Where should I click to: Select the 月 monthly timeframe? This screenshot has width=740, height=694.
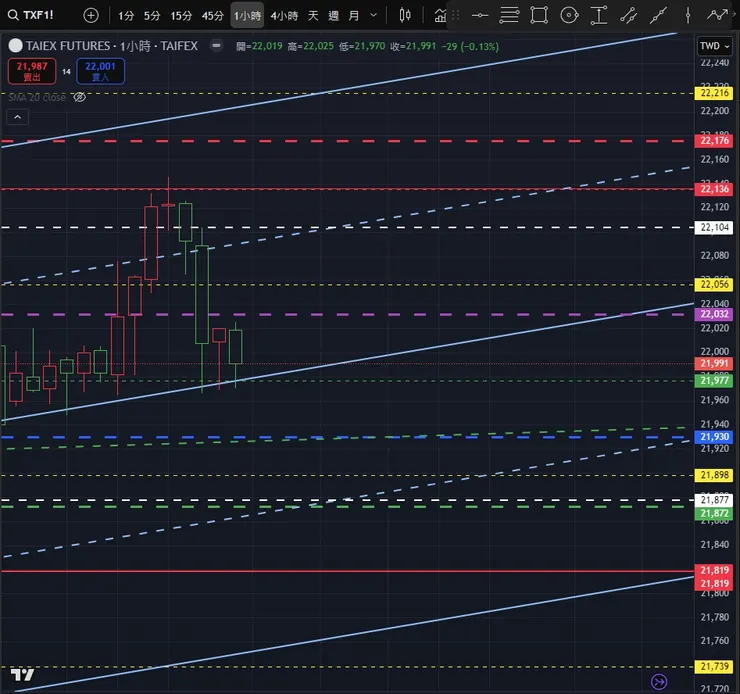click(353, 16)
